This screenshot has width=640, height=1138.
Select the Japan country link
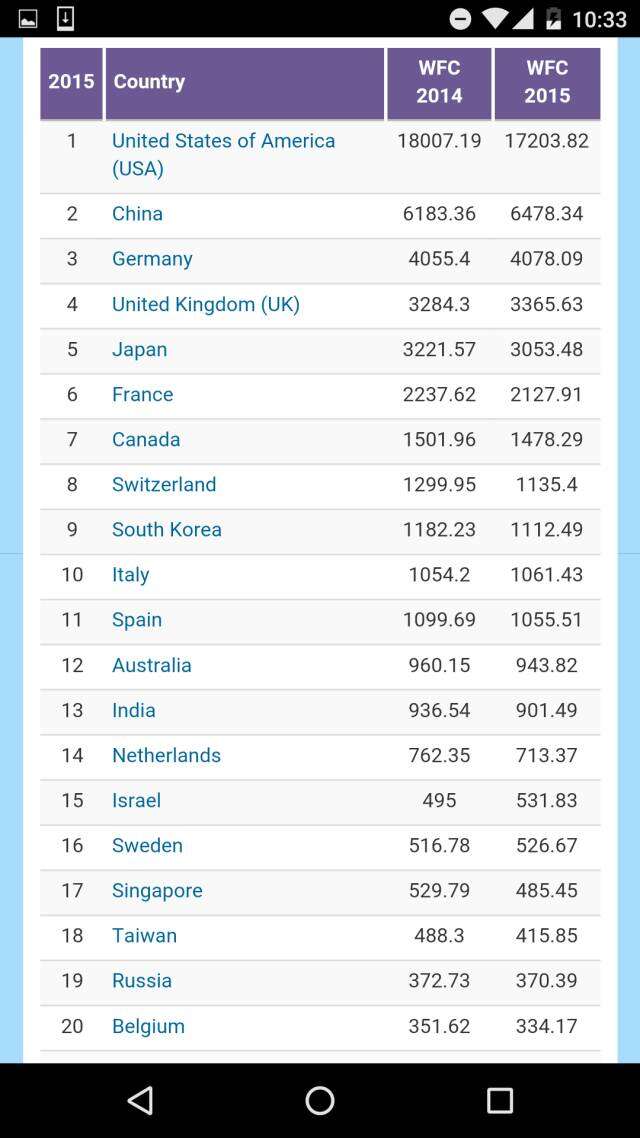pyautogui.click(x=139, y=349)
